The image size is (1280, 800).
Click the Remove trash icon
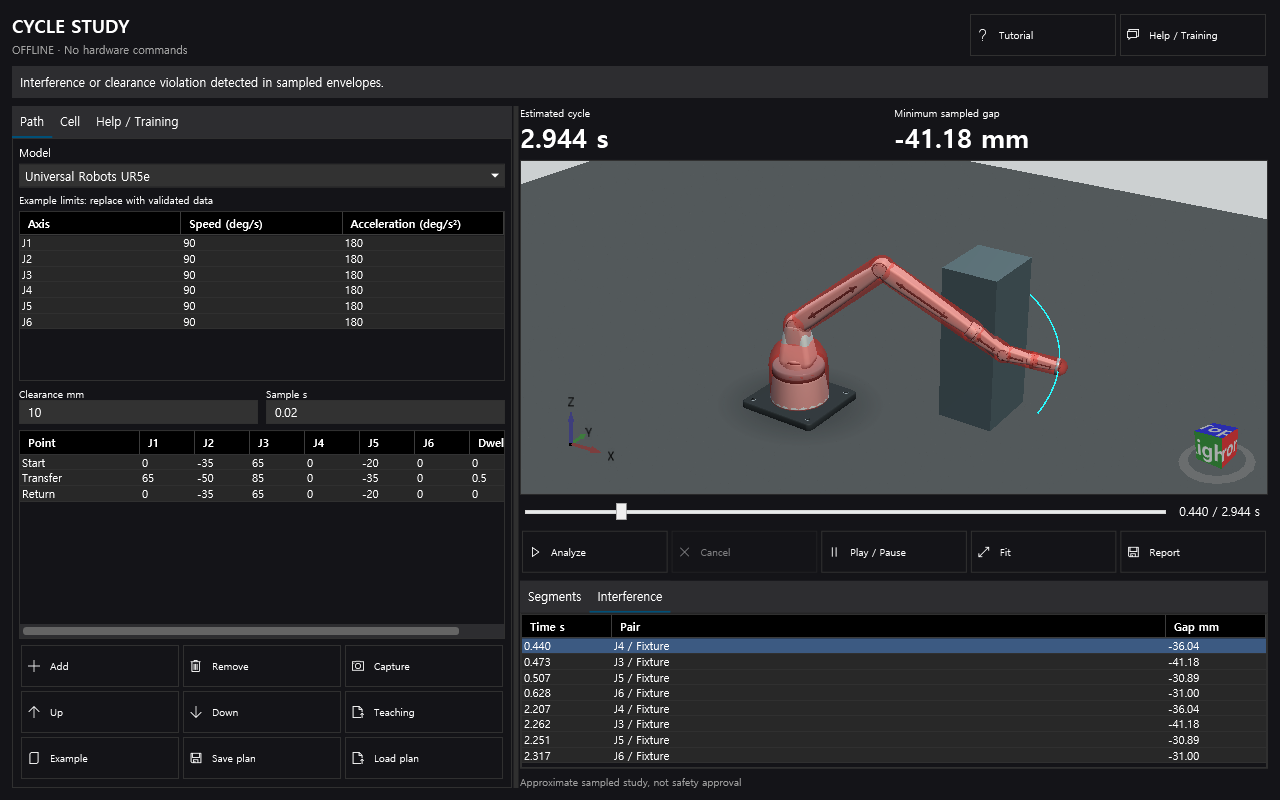click(x=196, y=666)
